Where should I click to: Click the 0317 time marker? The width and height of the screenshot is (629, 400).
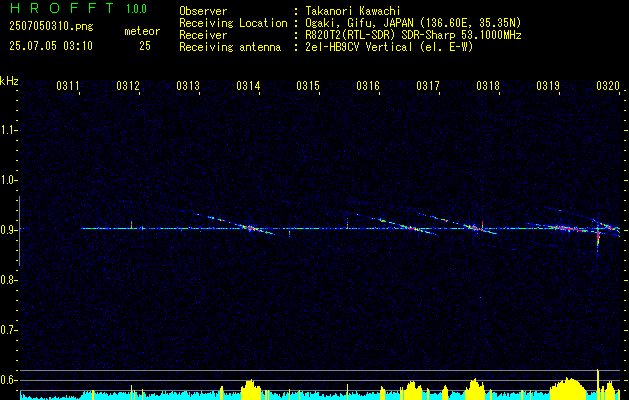pos(428,86)
